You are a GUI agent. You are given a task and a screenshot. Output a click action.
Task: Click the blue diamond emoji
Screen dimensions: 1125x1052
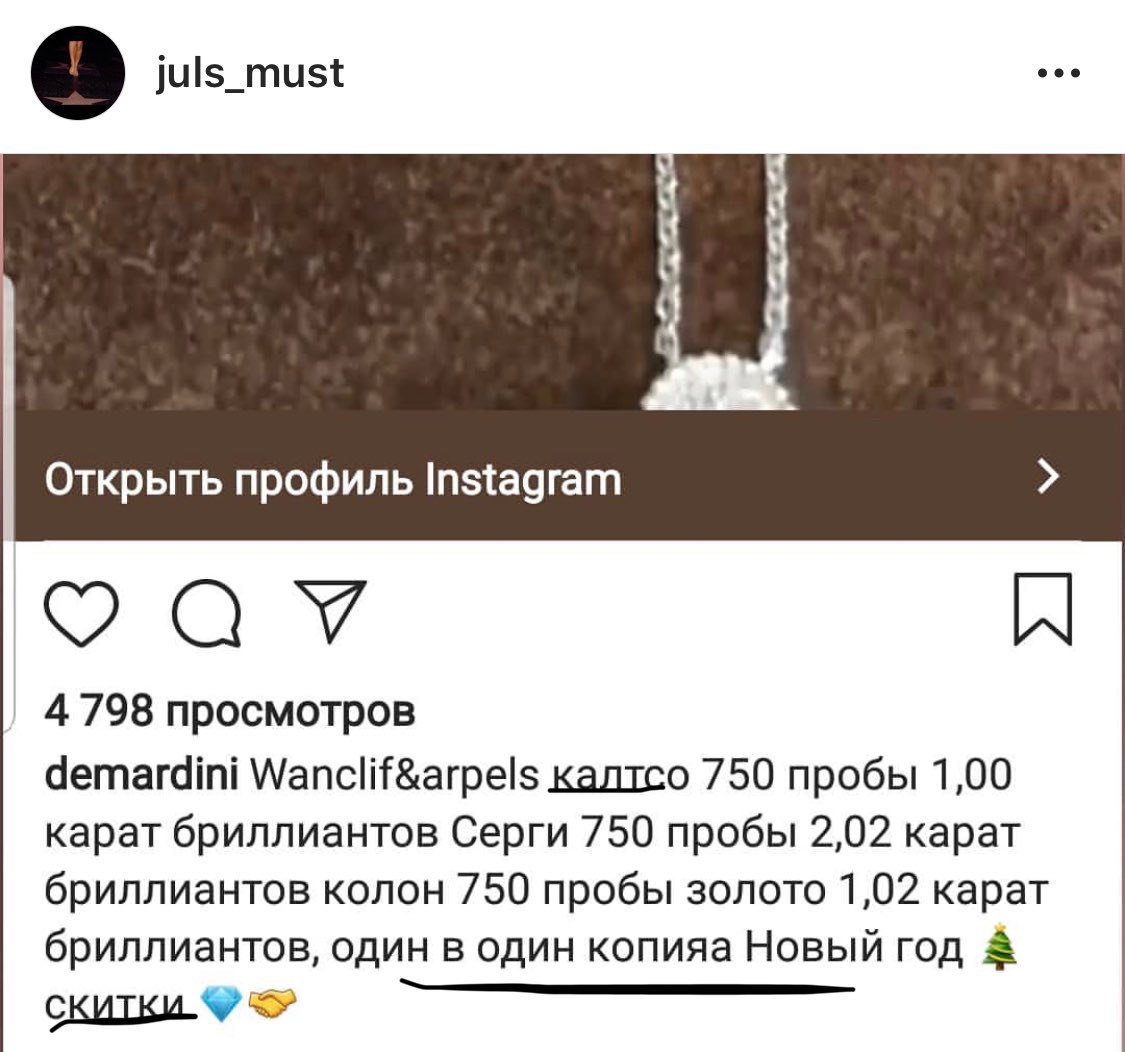point(219,1003)
